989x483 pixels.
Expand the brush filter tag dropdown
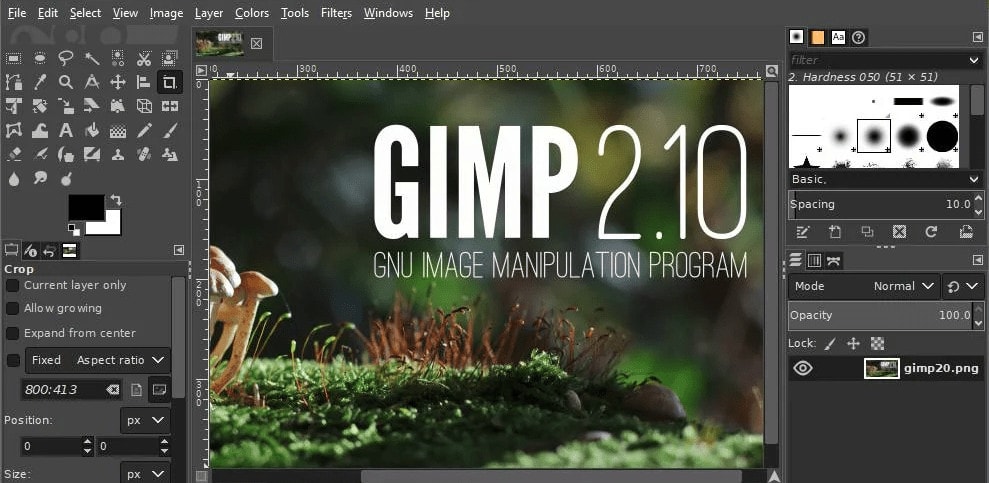coord(974,60)
